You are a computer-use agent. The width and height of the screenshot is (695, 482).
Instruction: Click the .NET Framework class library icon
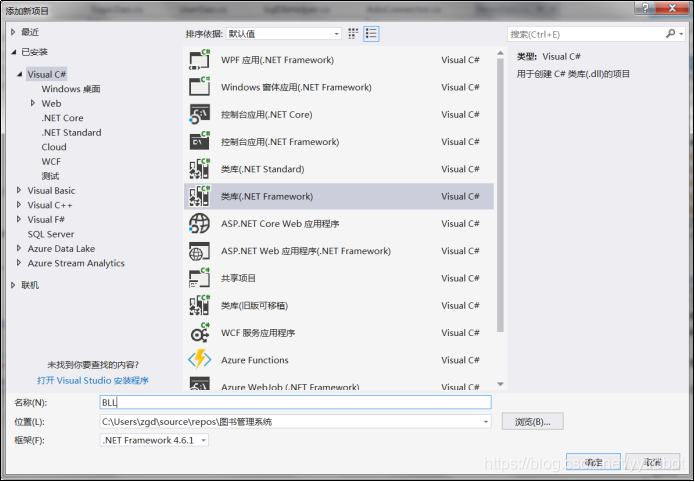point(199,196)
